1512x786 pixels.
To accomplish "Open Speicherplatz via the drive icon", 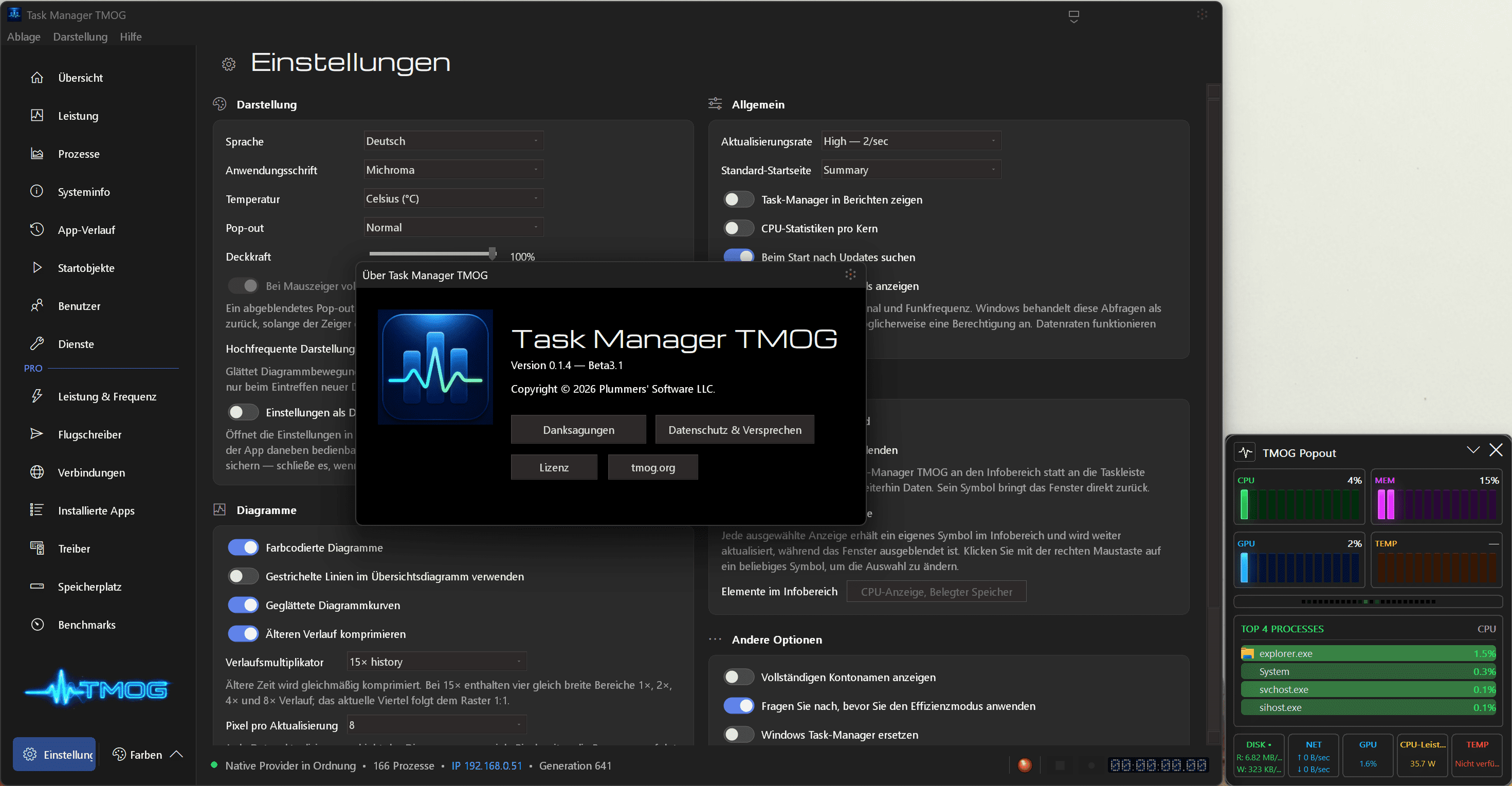I will click(37, 587).
